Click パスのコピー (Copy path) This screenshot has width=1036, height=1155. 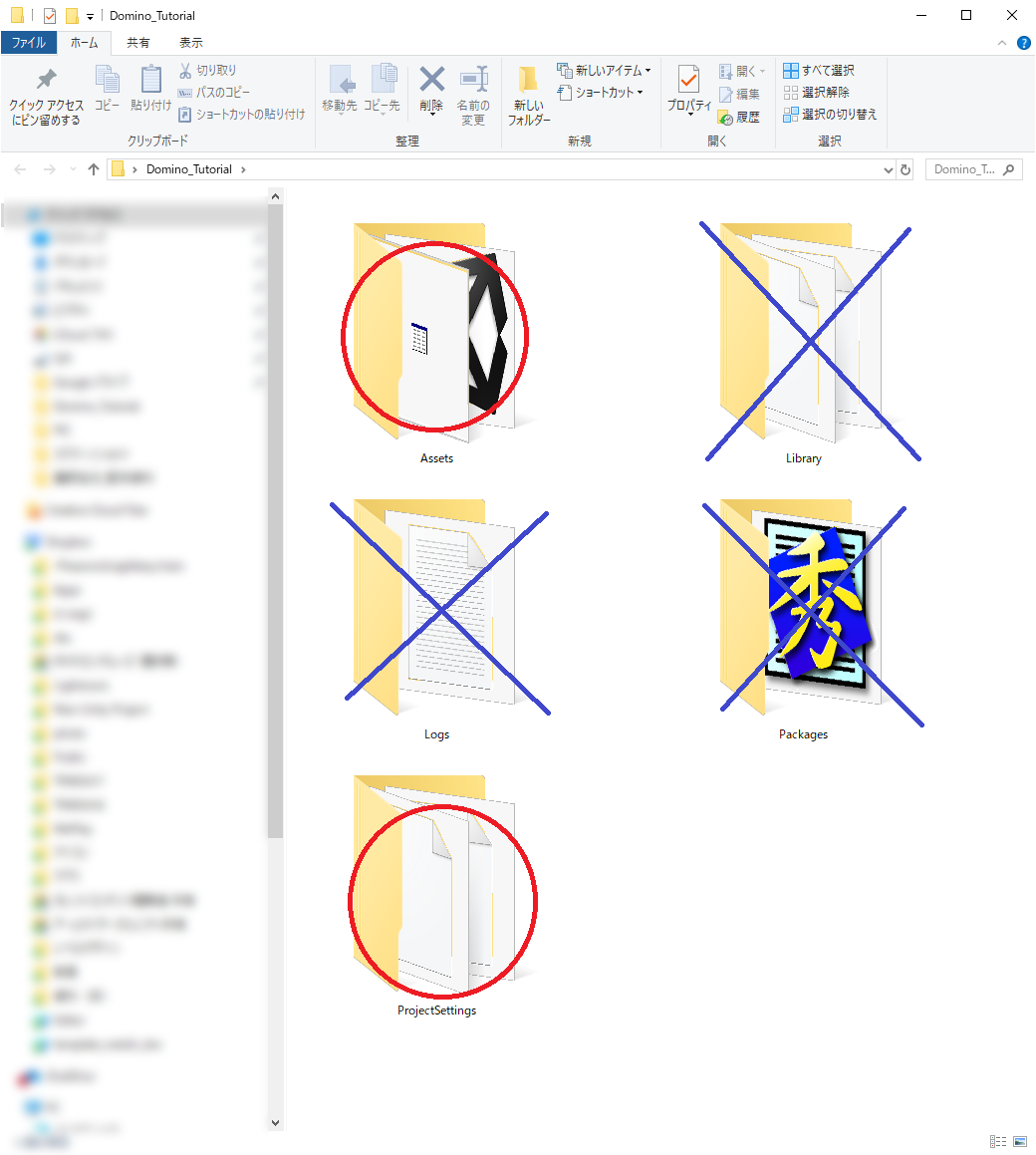pyautogui.click(x=214, y=92)
